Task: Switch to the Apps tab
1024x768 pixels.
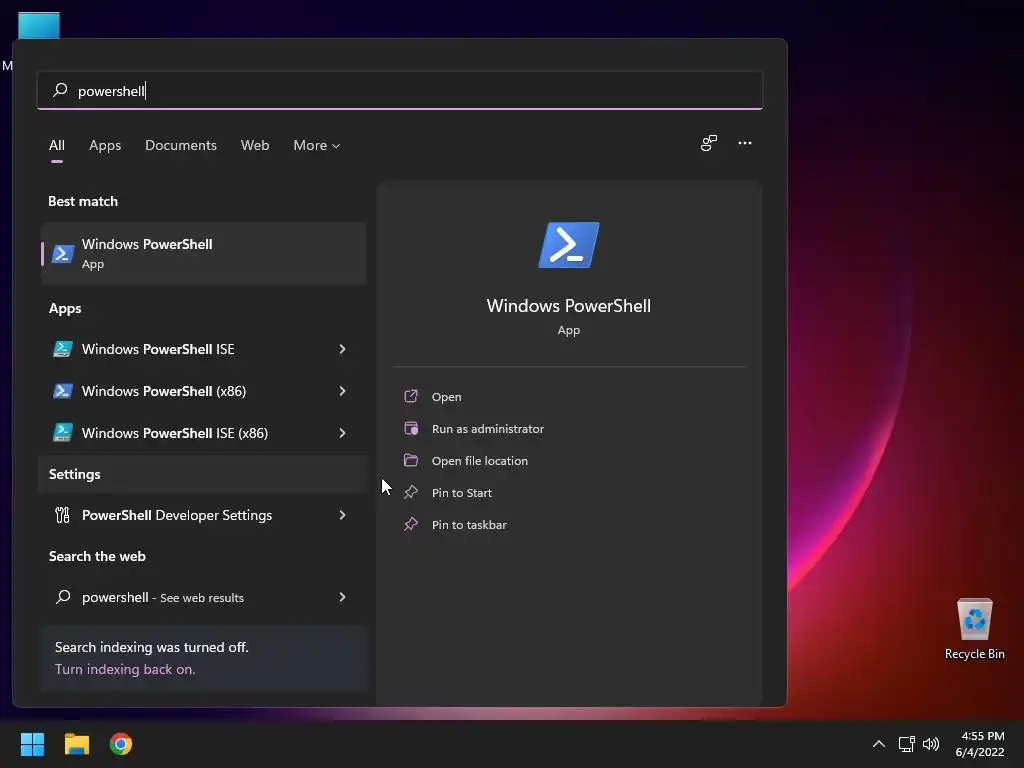Action: coord(105,146)
